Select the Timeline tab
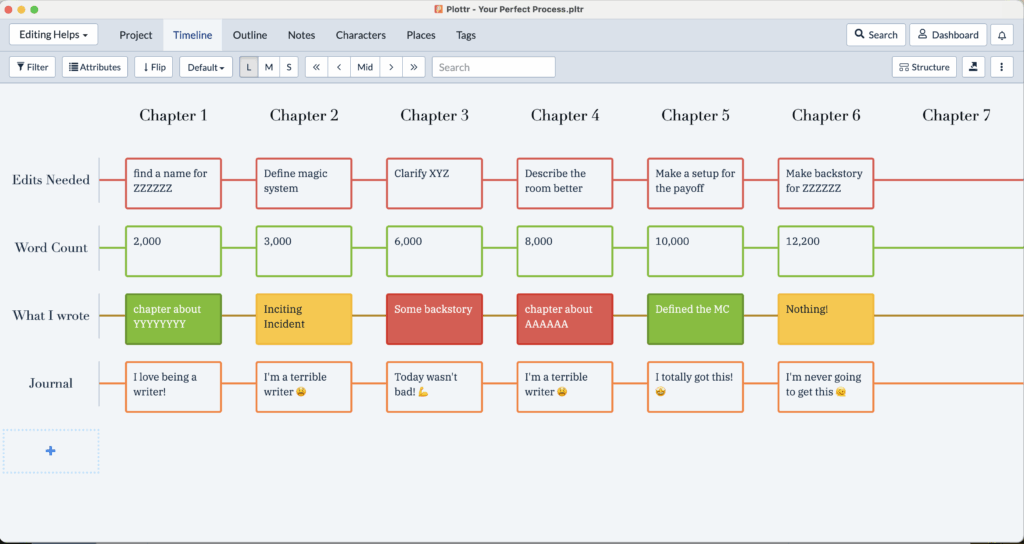Screen dimensions: 1024x544 click(x=193, y=35)
